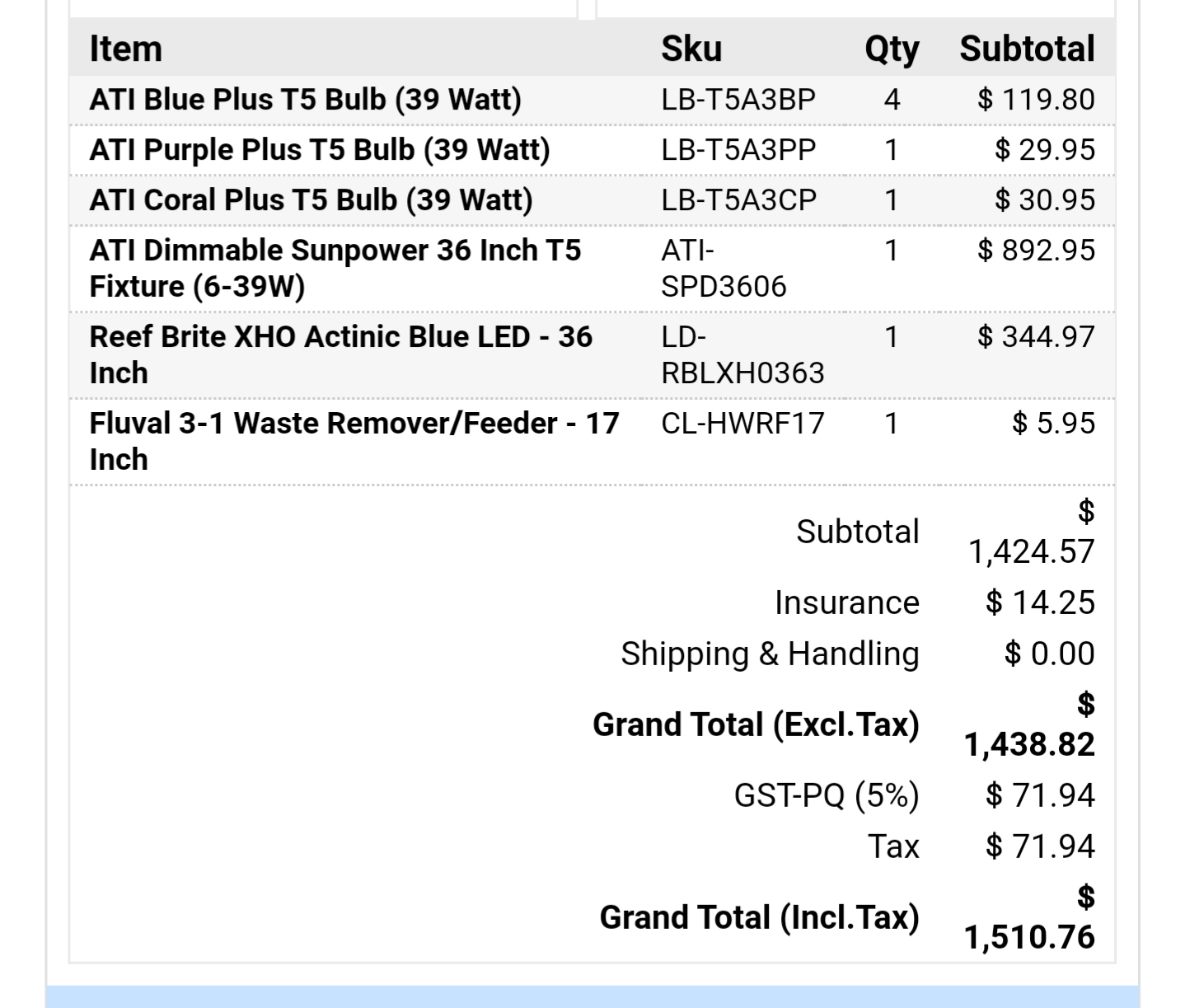The image size is (1185, 1008).
Task: Click the LD-RBLXH0363 SKU code
Action: point(742,354)
